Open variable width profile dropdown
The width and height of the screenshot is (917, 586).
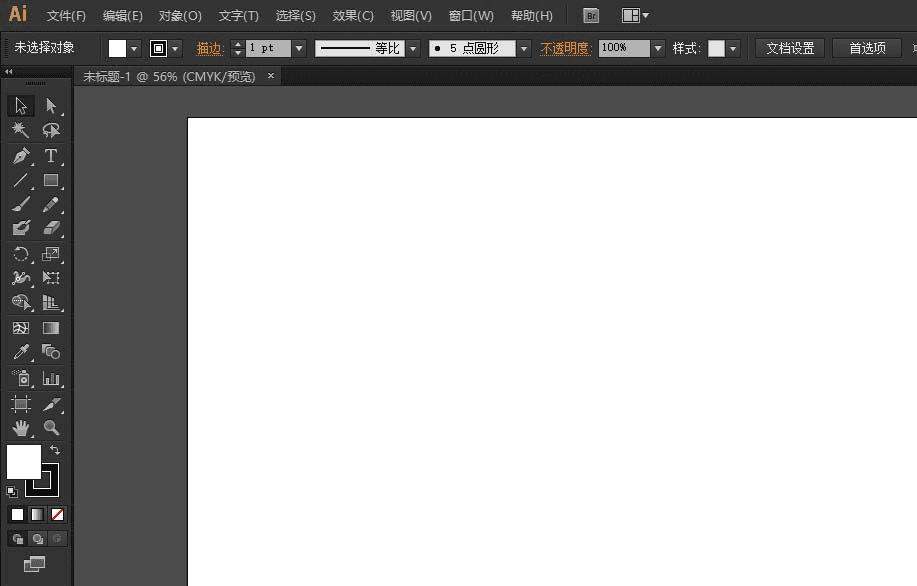[413, 49]
